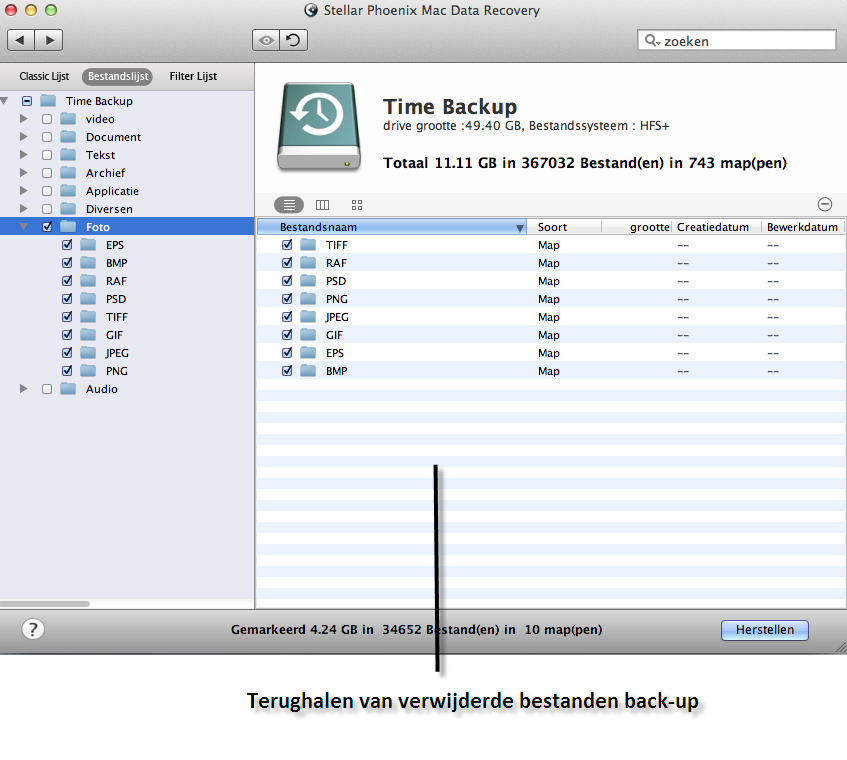Click the BMP folder icon in table
This screenshot has height=760, width=847.
pyautogui.click(x=308, y=371)
